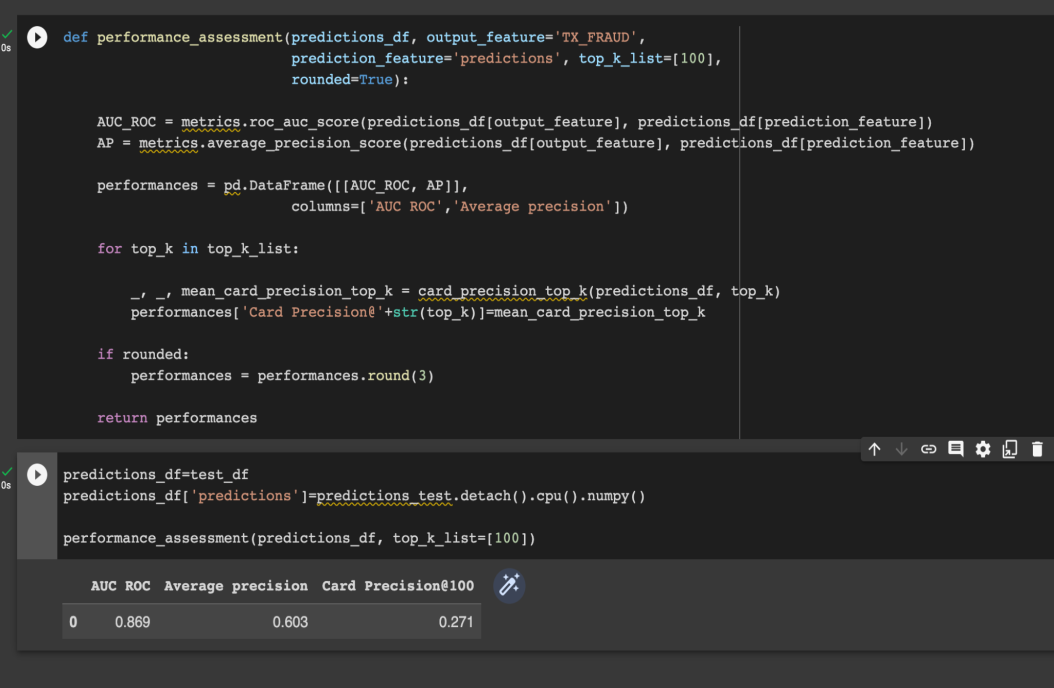Click the AUC ROC column header
Screen dimensions: 1054x688
[x=120, y=586]
